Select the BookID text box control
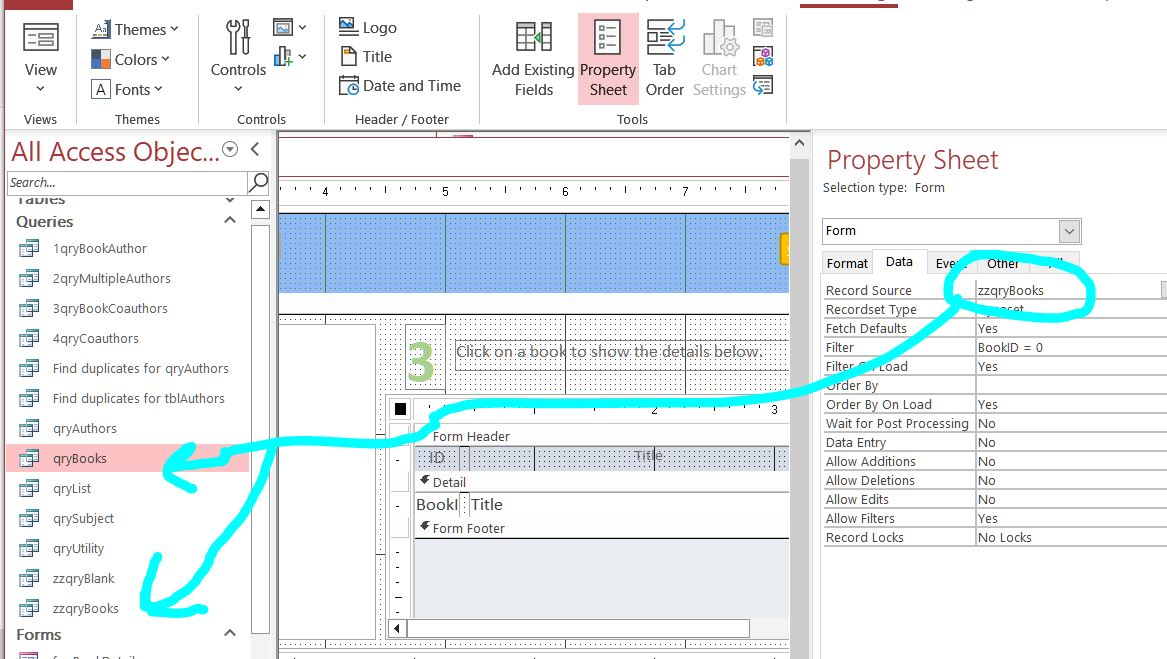1167x659 pixels. point(437,505)
